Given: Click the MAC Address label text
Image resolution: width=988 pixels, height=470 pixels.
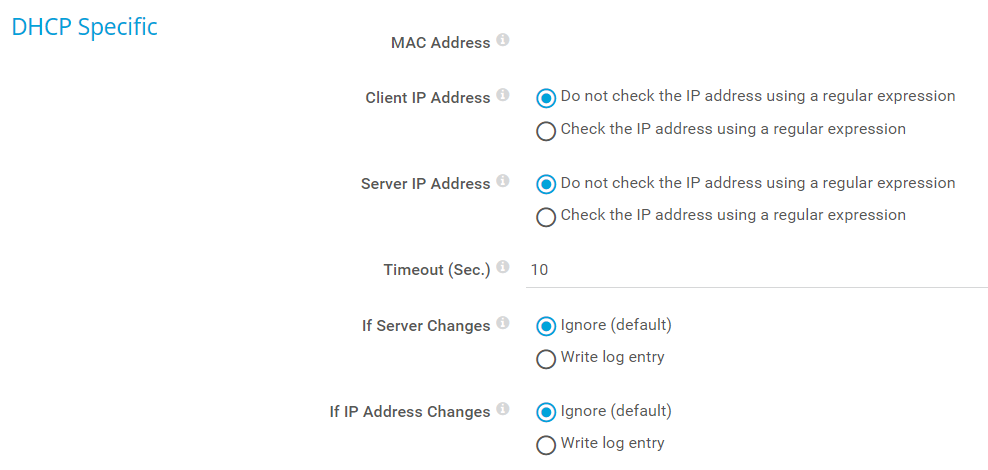Looking at the screenshot, I should (x=440, y=43).
